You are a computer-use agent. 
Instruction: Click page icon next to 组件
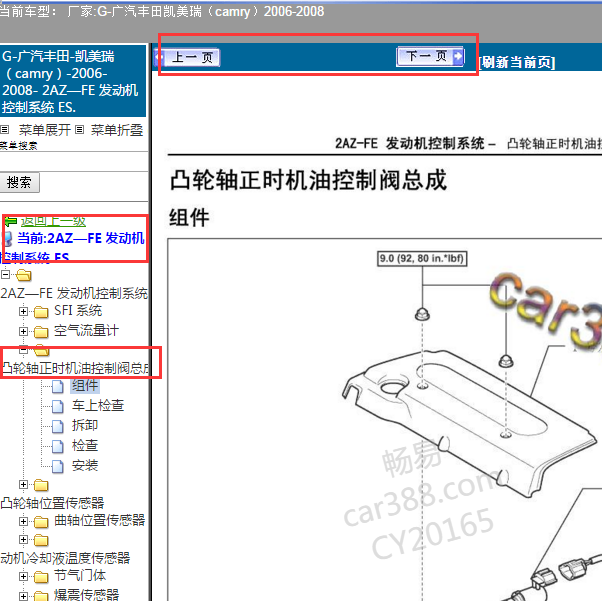[x=58, y=386]
